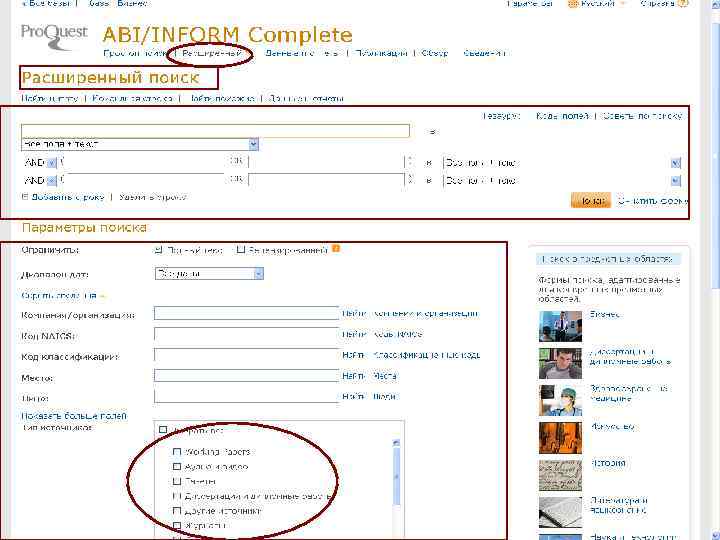Switch to Простой поиск tab
Image resolution: width=720 pixels, height=540 pixels.
click(135, 53)
